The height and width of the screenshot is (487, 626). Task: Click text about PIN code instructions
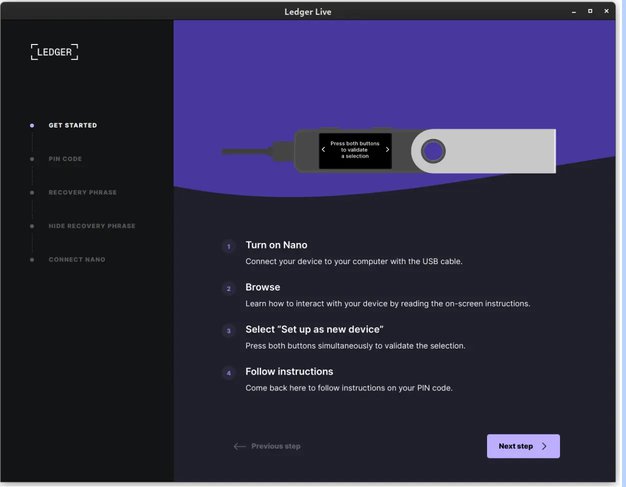click(x=349, y=388)
